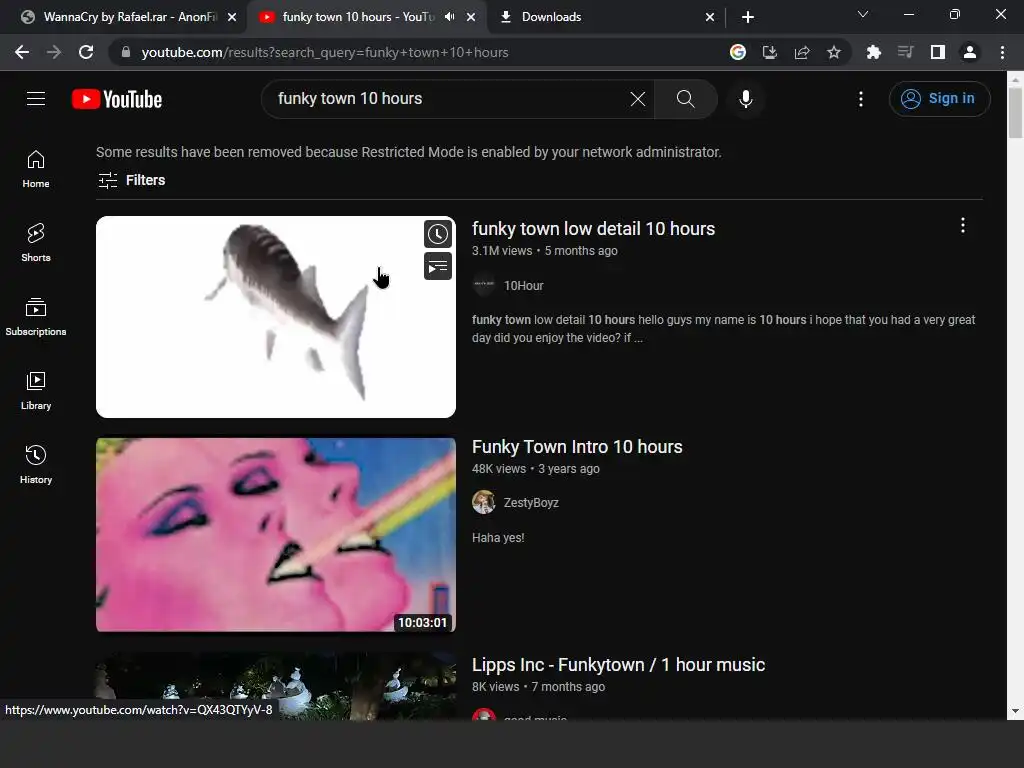Click the YouTube logo
The height and width of the screenshot is (768, 1024).
(x=117, y=99)
